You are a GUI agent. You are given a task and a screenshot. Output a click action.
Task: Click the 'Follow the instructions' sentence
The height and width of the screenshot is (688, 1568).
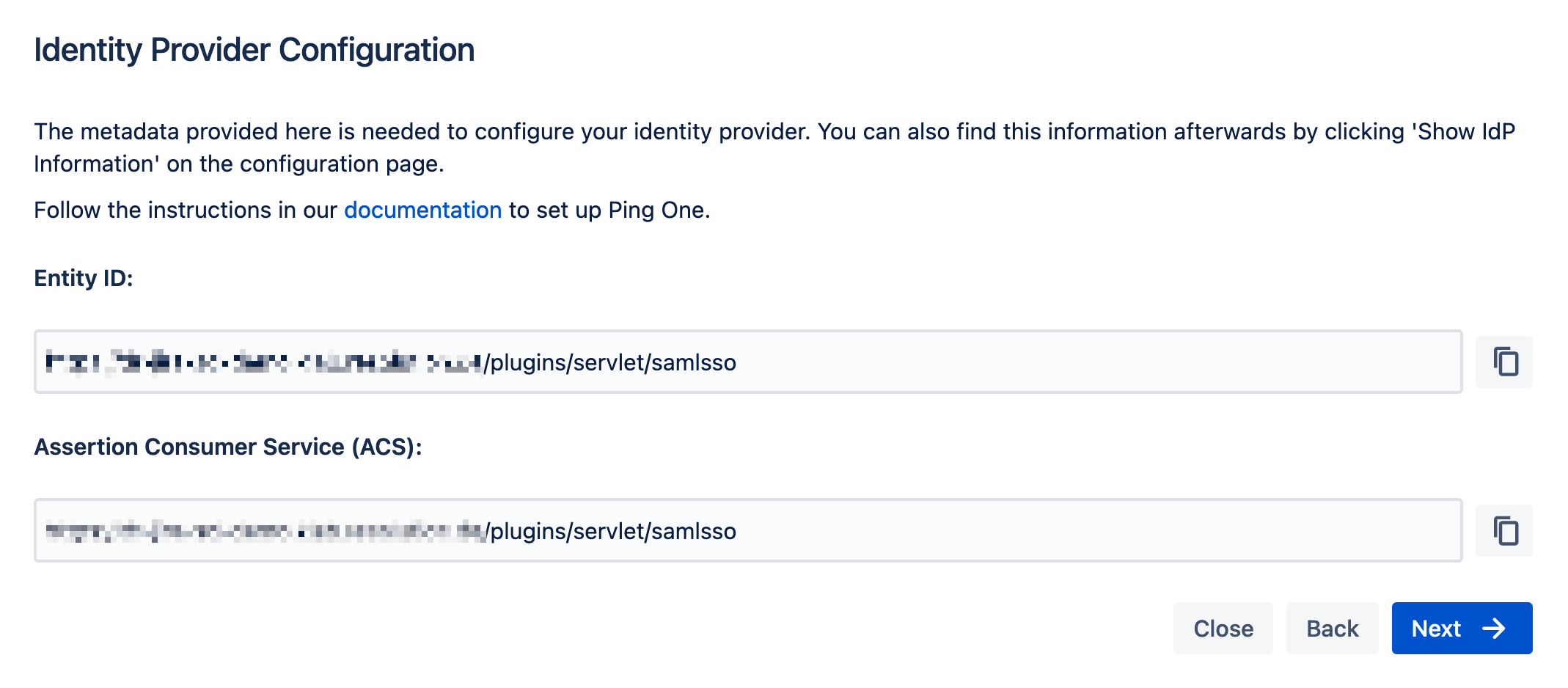[372, 211]
